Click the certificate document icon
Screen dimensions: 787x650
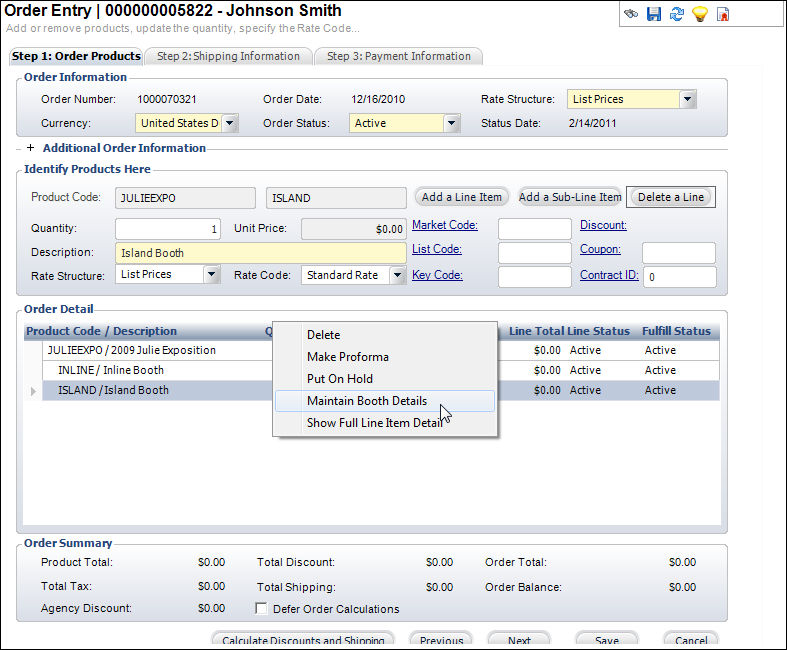pos(723,14)
